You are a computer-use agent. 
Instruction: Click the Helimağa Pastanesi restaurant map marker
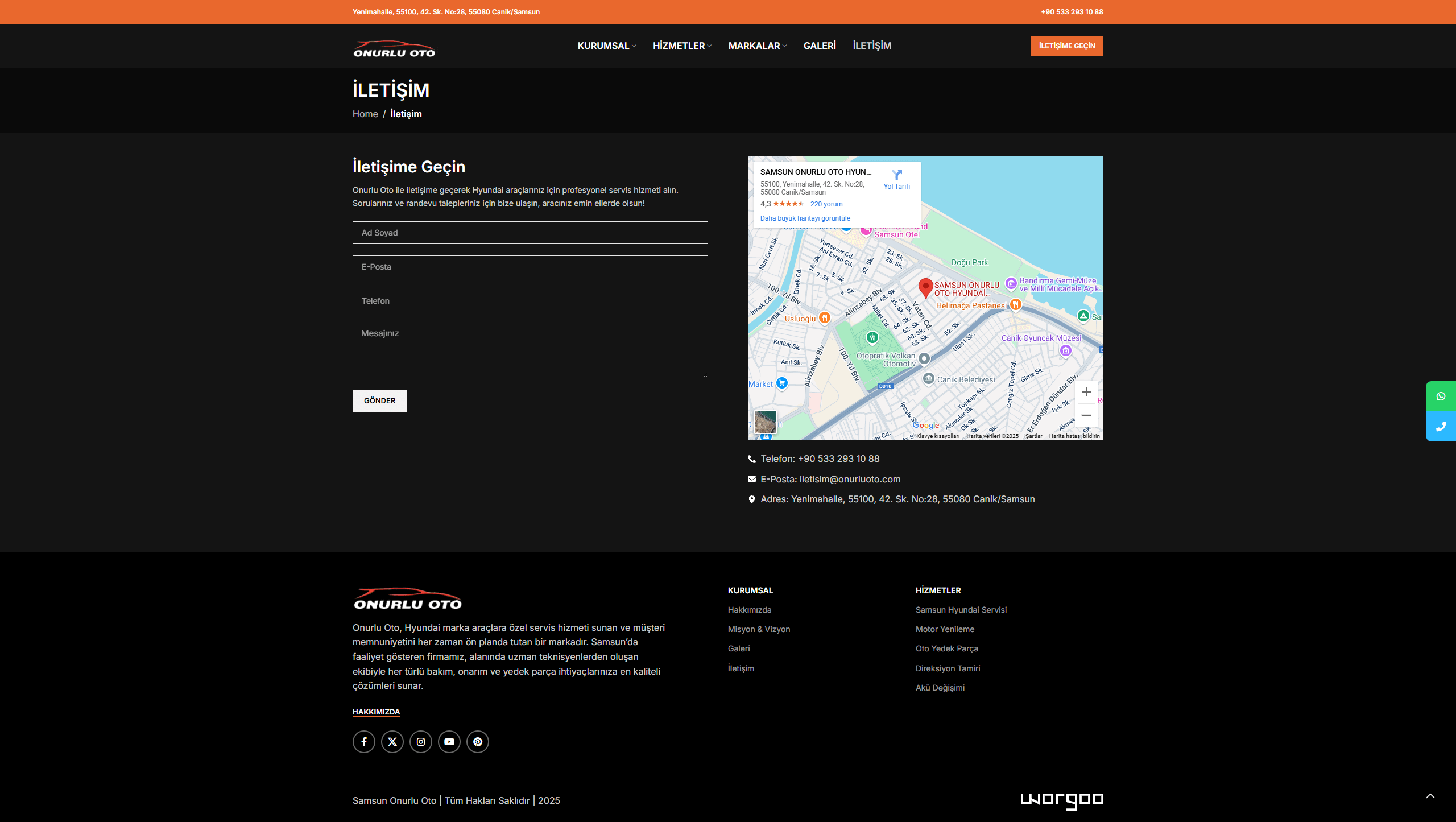1015,305
